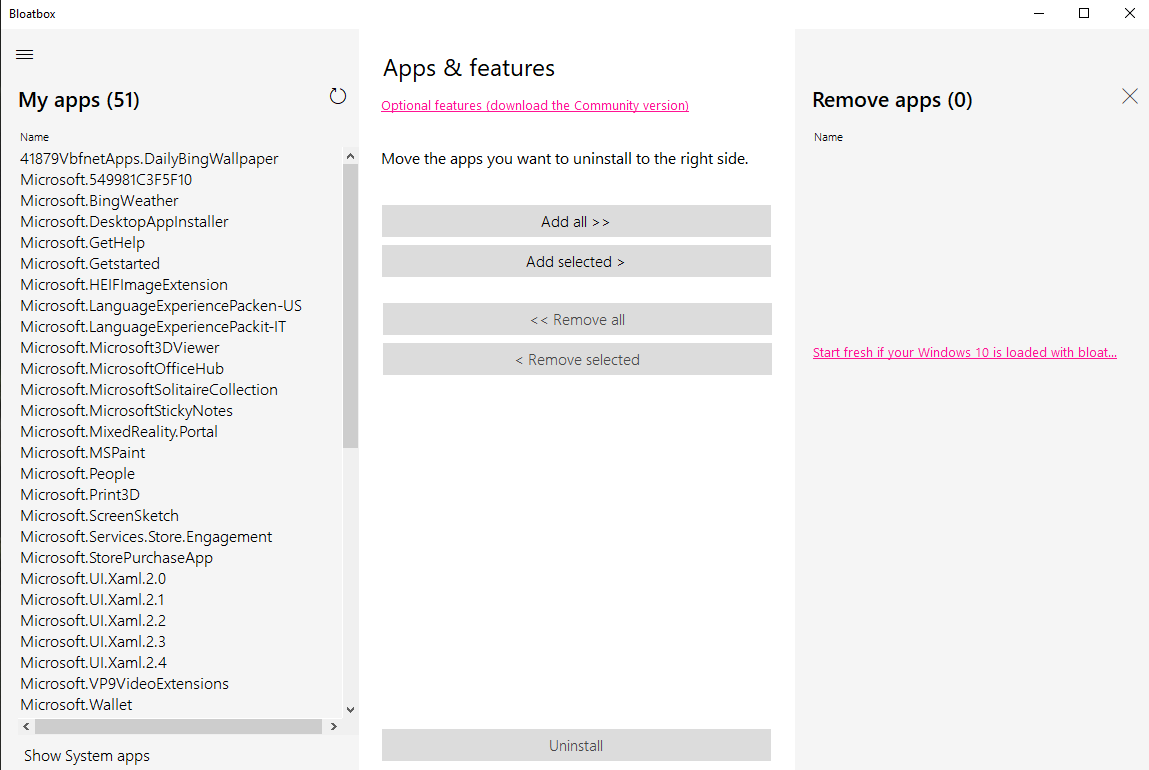Viewport: 1149px width, 770px height.
Task: Select Microsoft.GetHelp app
Action: (83, 243)
